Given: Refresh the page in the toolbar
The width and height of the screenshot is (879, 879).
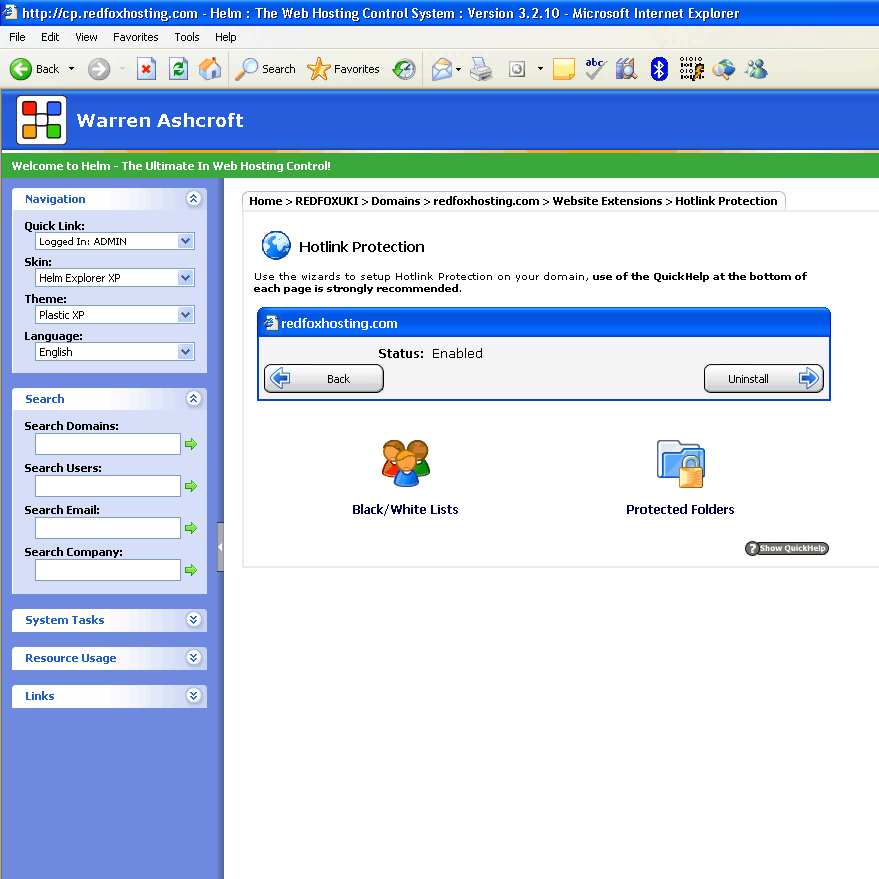Looking at the screenshot, I should (178, 70).
